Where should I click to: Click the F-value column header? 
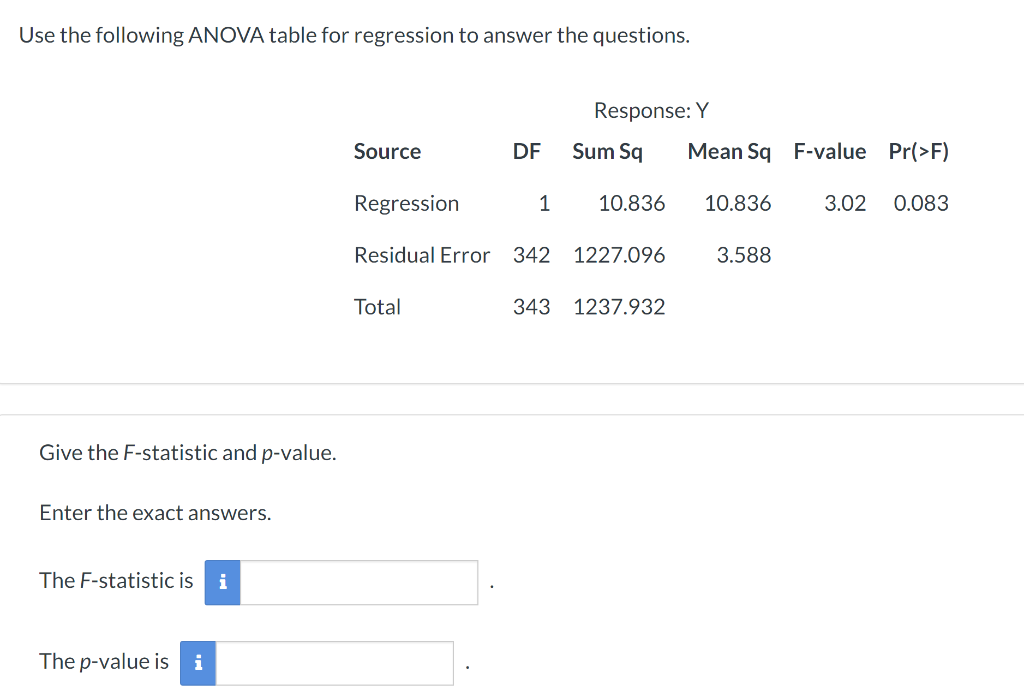tap(829, 151)
